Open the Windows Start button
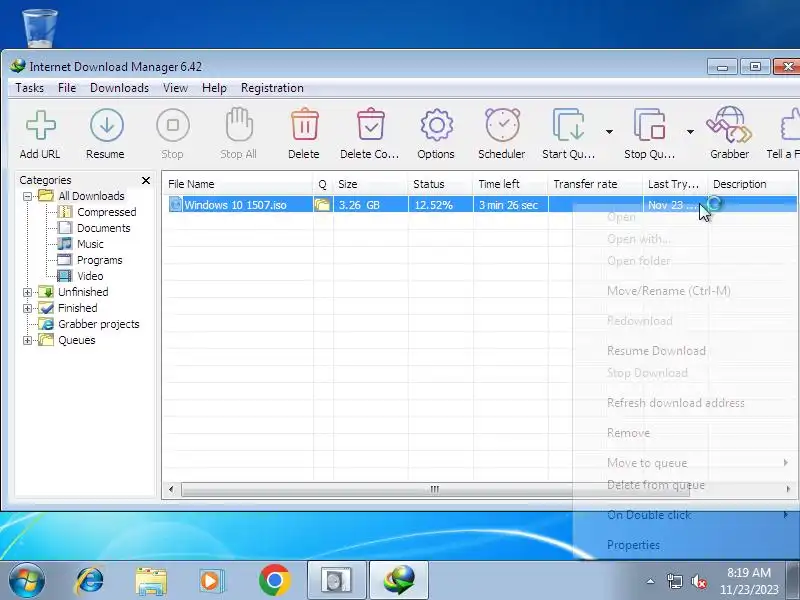The image size is (800, 600). [x=26, y=581]
